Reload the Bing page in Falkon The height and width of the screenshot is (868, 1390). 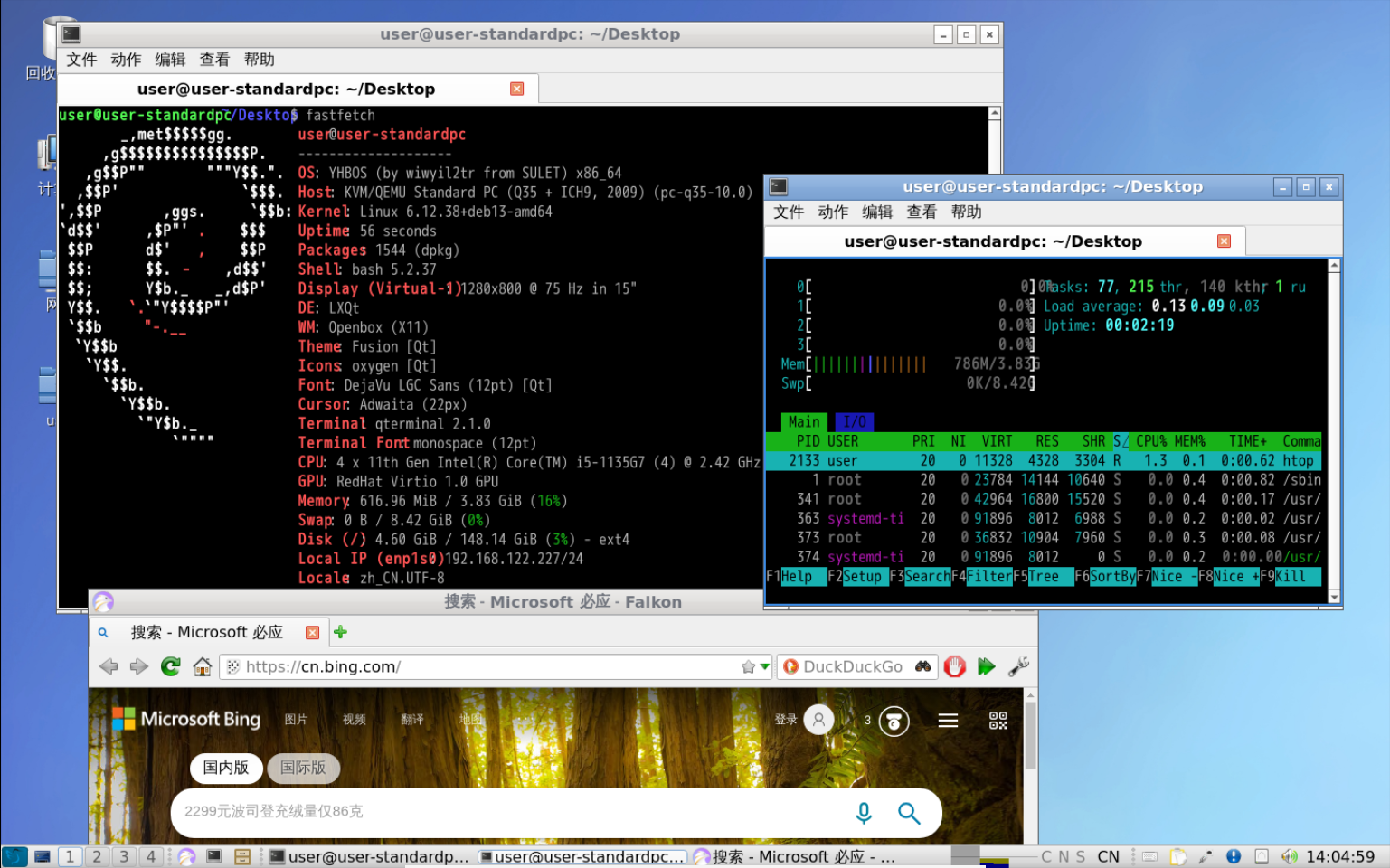170,666
